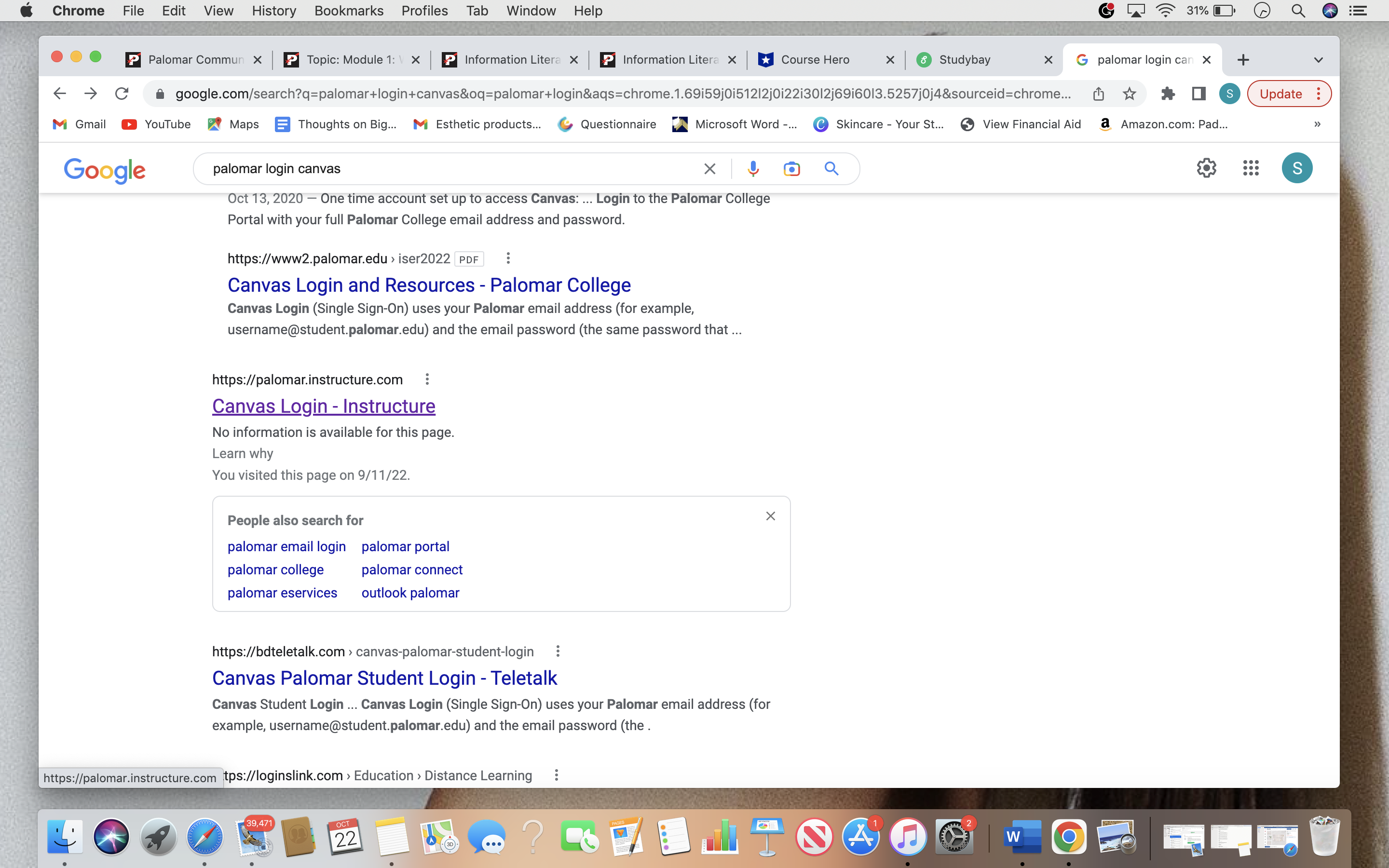Reload the current page
This screenshot has height=868, width=1389.
[122, 94]
